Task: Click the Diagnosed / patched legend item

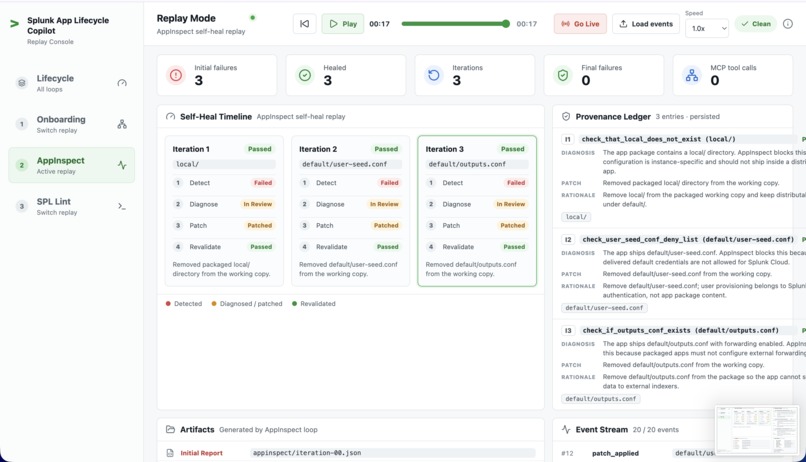Action: (x=247, y=304)
